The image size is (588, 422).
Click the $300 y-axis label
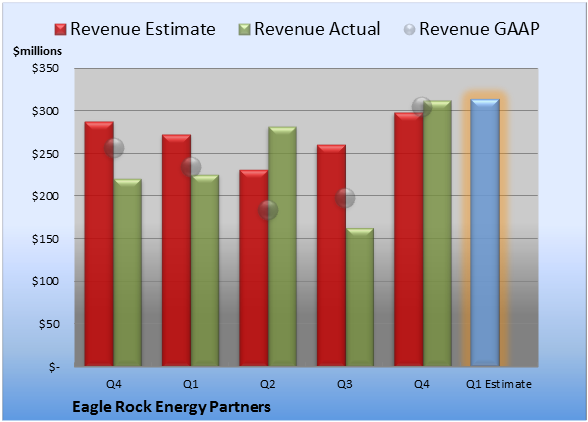point(45,111)
